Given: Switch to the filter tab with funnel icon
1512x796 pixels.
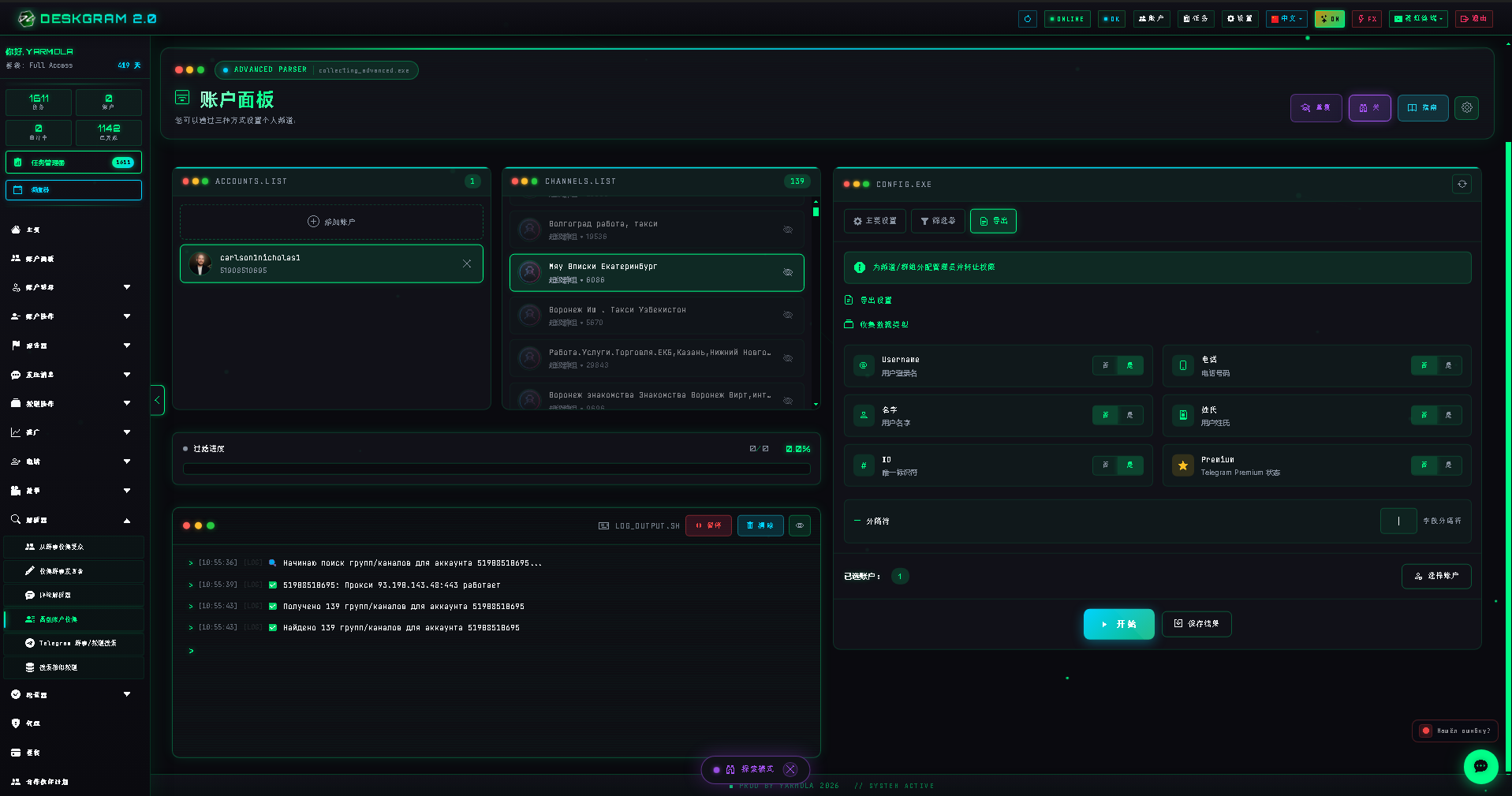Looking at the screenshot, I should 938,221.
